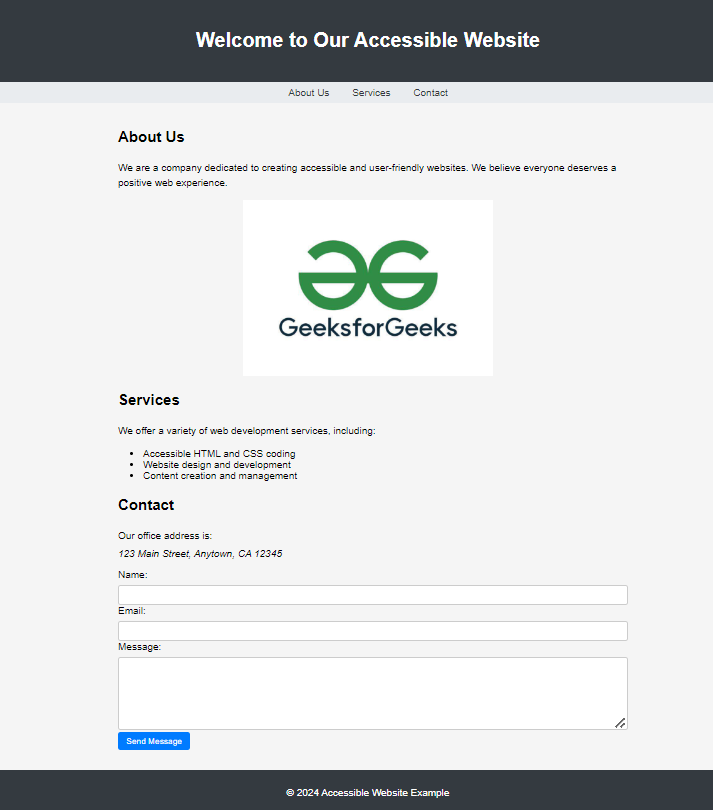This screenshot has height=810, width=713.
Task: Click the list item Content creation and management
Action: pyautogui.click(x=220, y=476)
